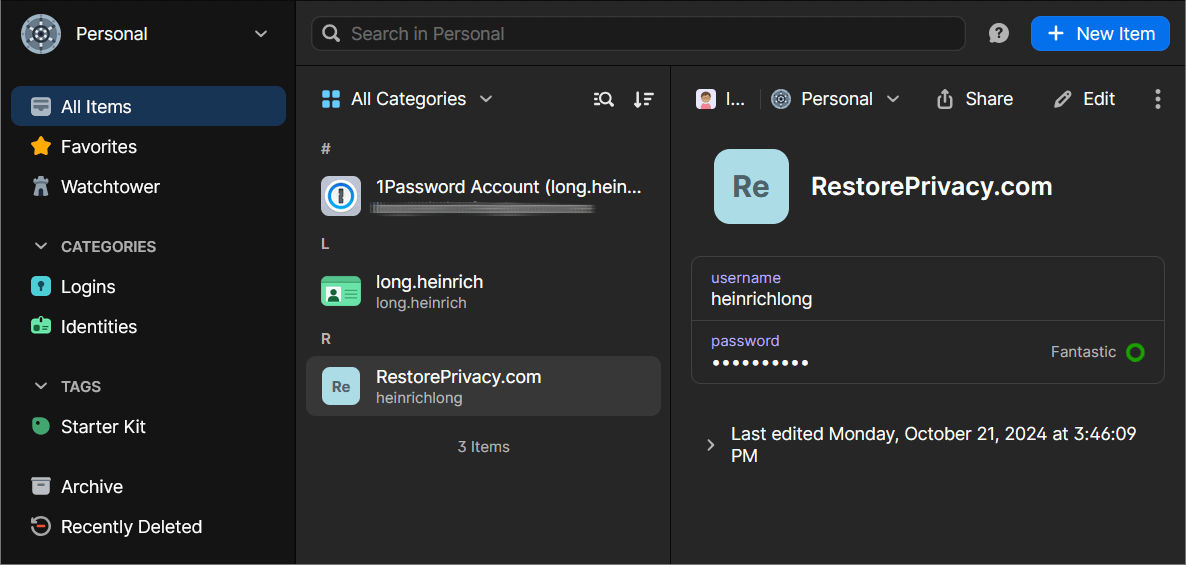Click the sort order icon
Image resolution: width=1186 pixels, height=565 pixels.
click(x=644, y=99)
